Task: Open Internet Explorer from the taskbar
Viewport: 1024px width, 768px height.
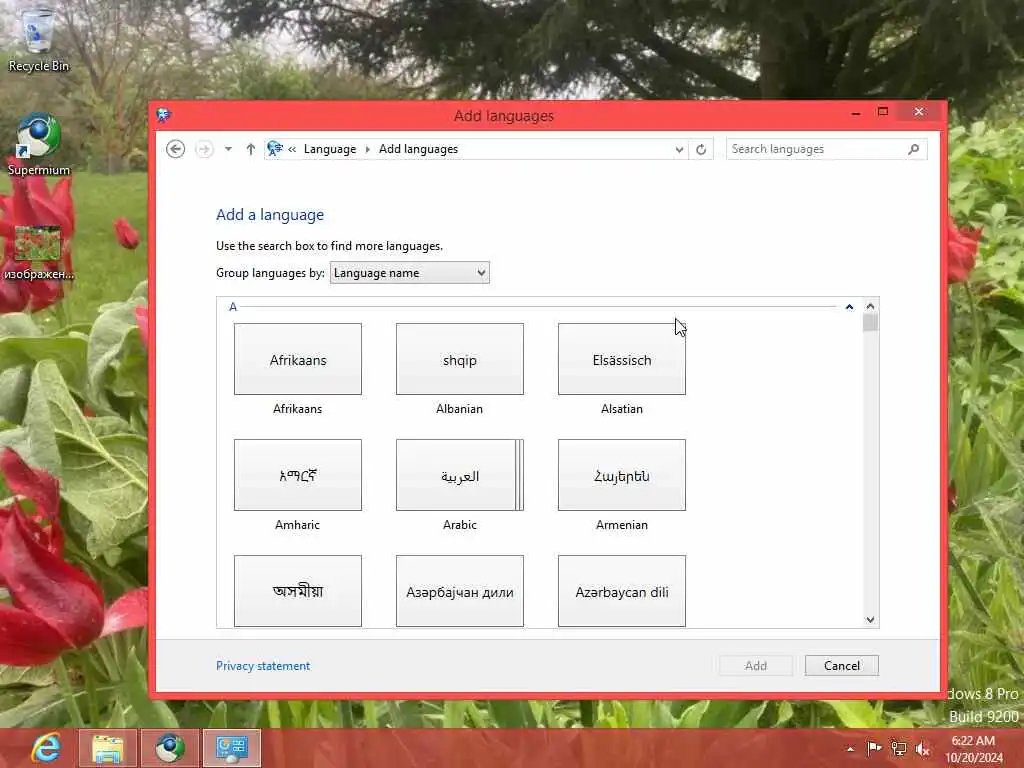Action: (47, 748)
